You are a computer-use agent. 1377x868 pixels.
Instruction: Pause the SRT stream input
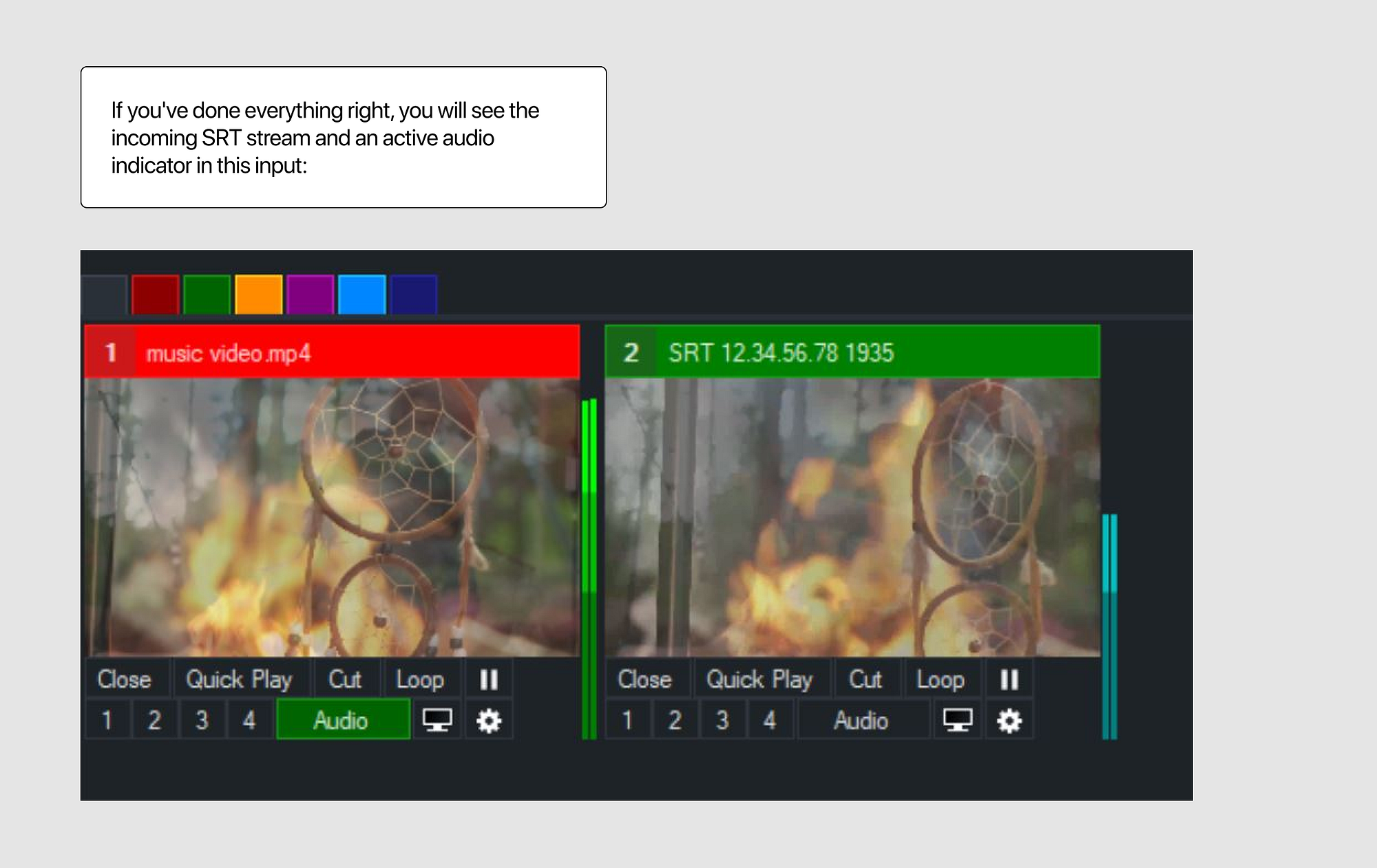tap(1009, 679)
